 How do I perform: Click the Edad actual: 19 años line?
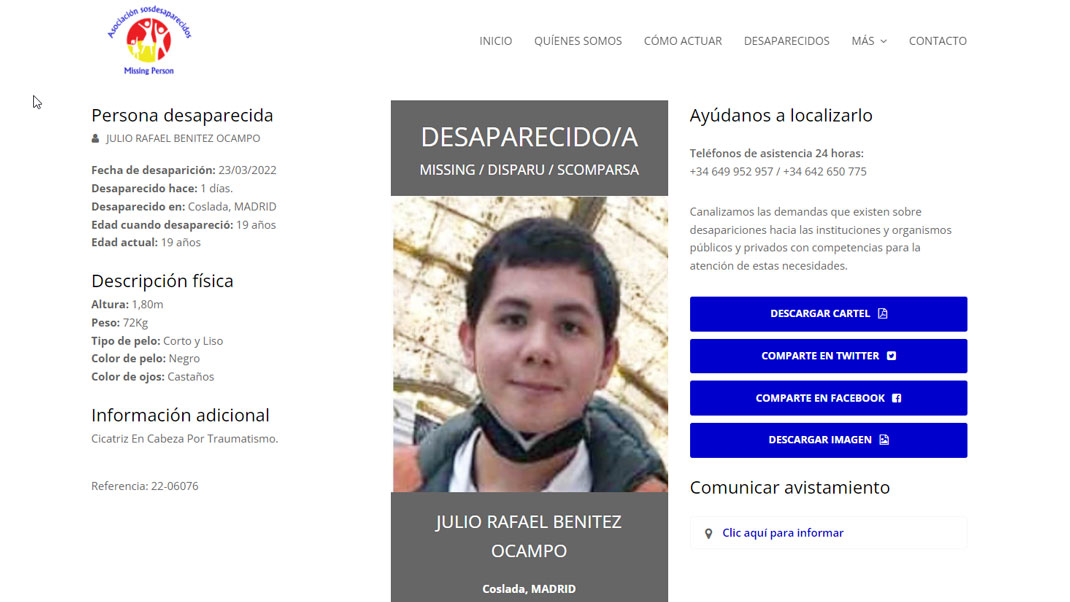tap(146, 242)
